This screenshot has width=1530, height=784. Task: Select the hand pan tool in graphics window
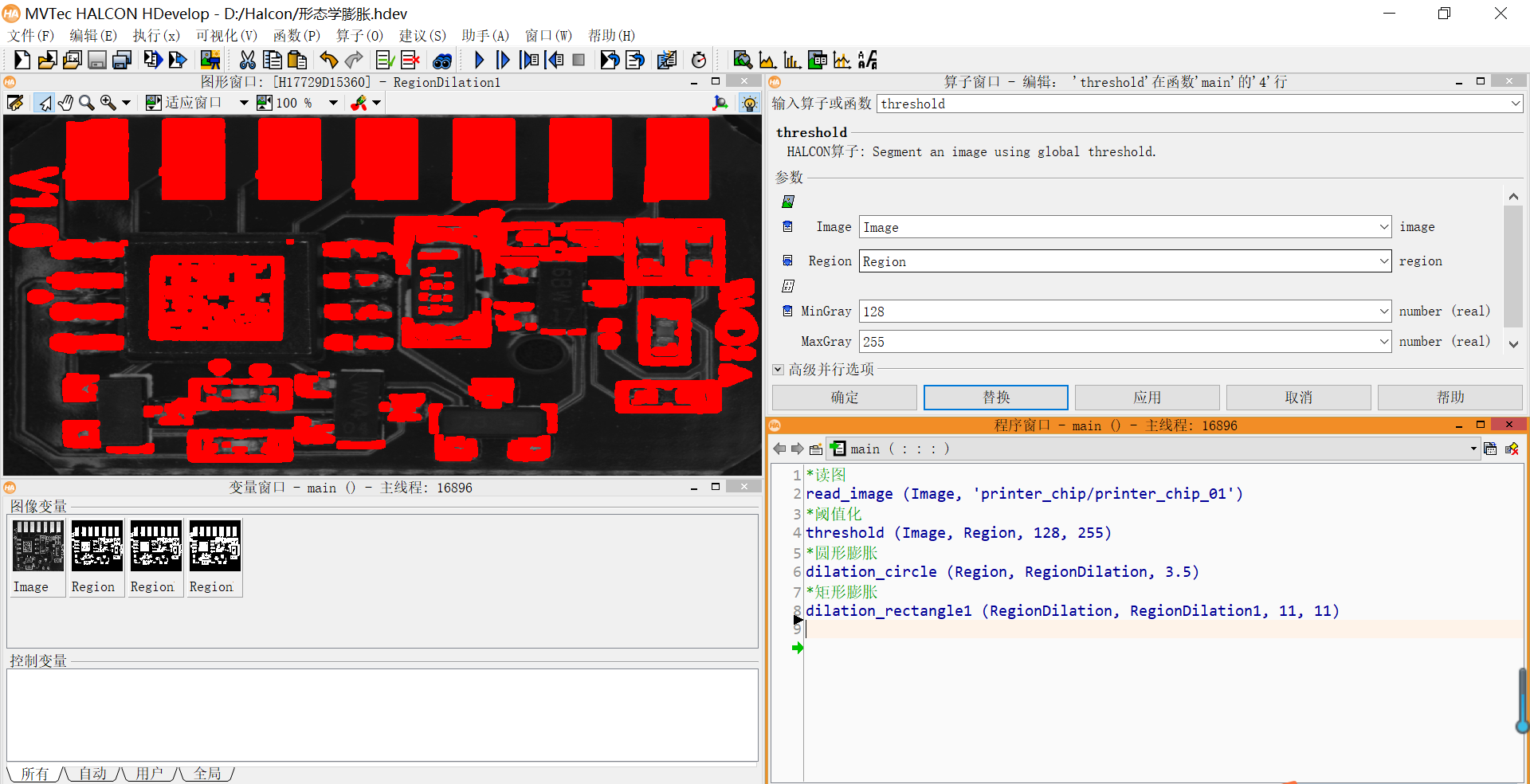66,103
